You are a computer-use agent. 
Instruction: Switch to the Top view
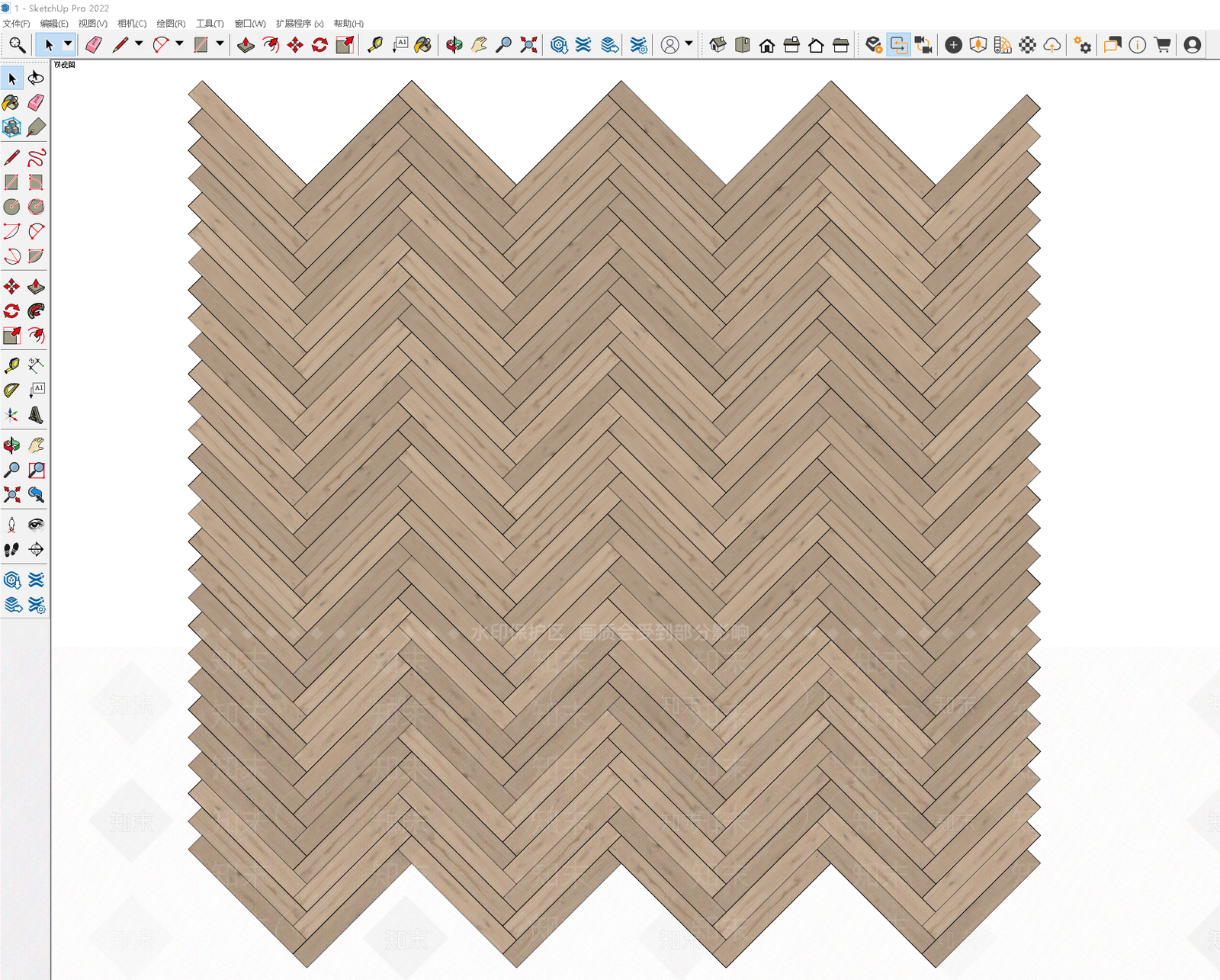742,45
